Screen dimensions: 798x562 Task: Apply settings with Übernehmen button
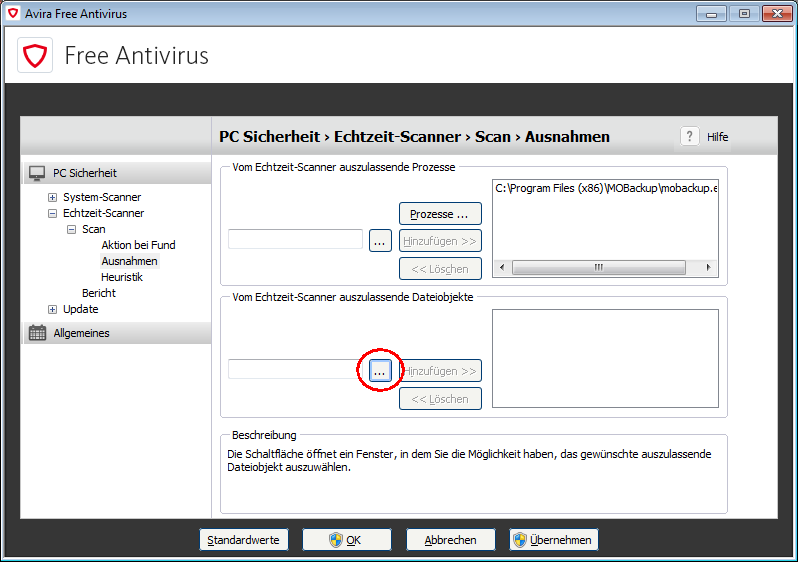[554, 540]
